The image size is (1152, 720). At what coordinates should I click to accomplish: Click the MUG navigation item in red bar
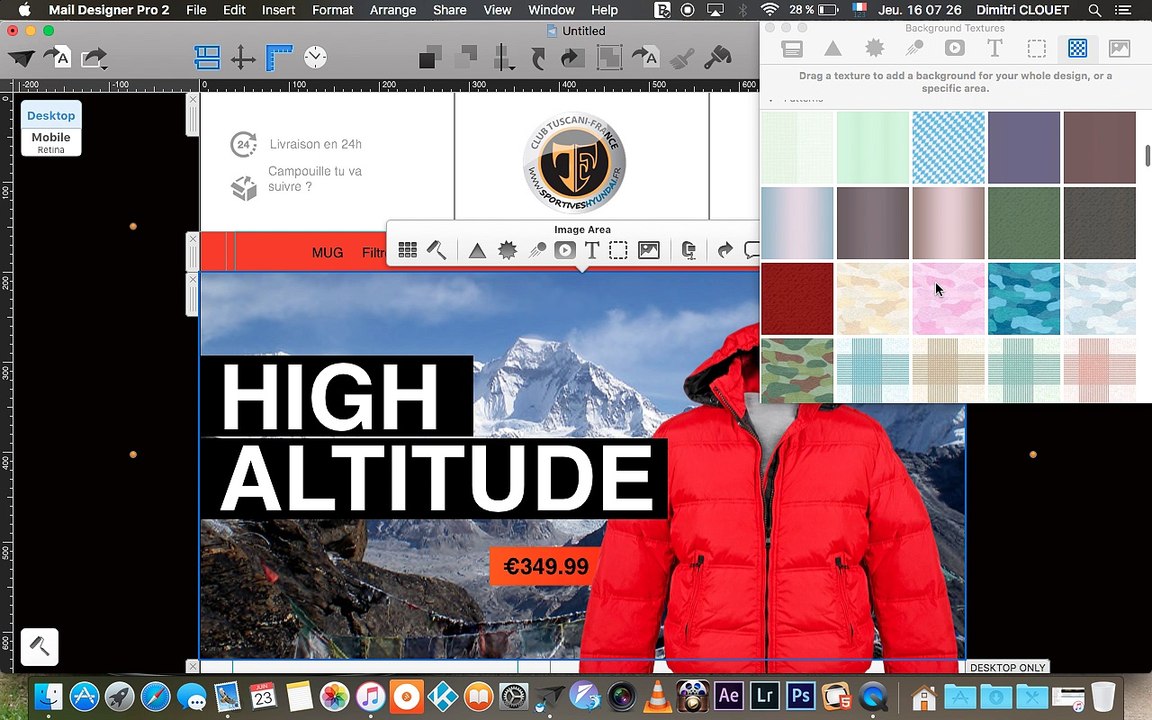coord(328,253)
